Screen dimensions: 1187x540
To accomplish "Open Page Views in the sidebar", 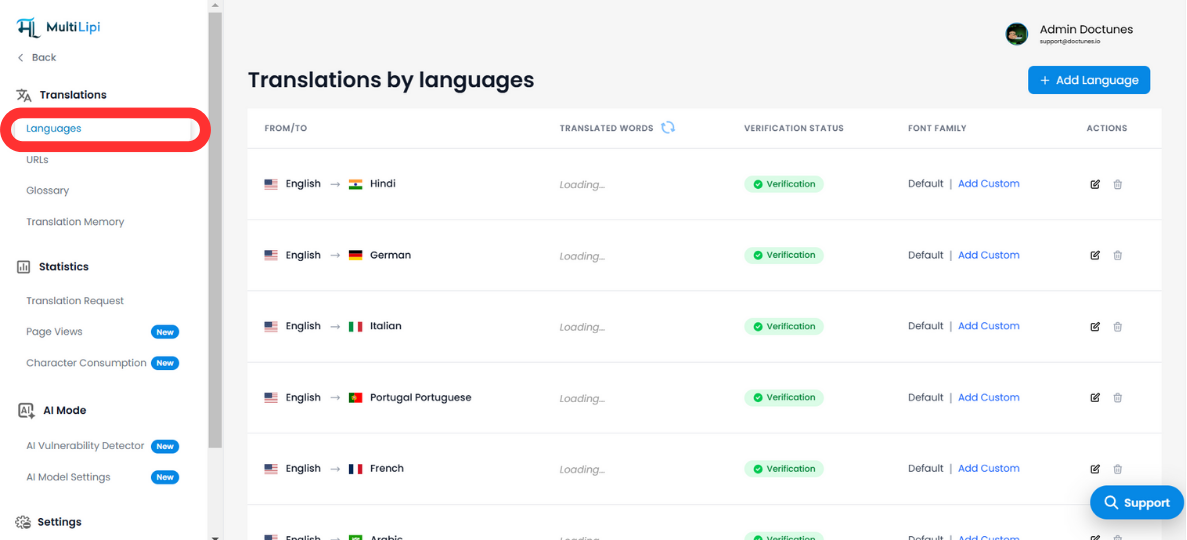I will point(55,332).
